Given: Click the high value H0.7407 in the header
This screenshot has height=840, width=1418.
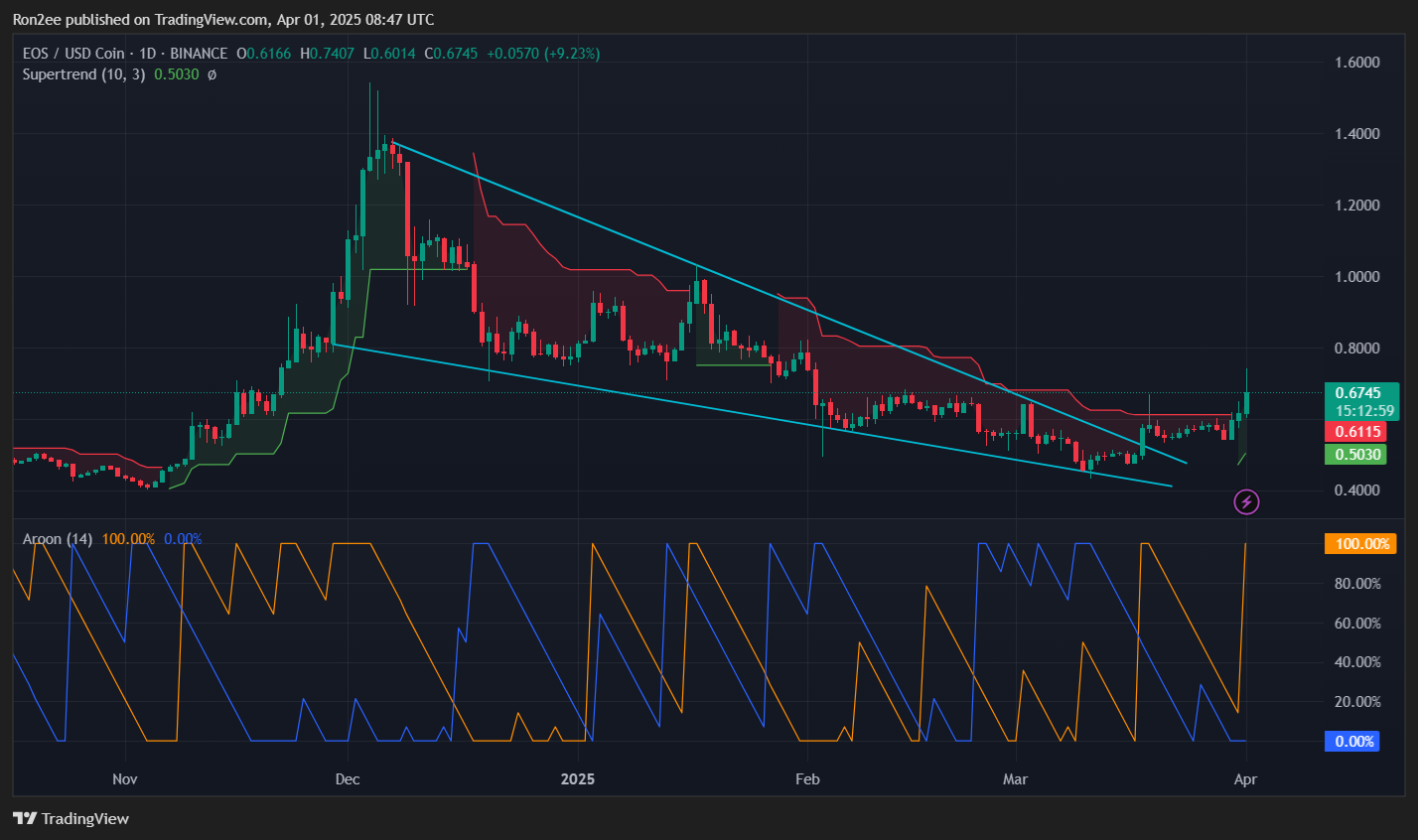Looking at the screenshot, I should (x=328, y=54).
